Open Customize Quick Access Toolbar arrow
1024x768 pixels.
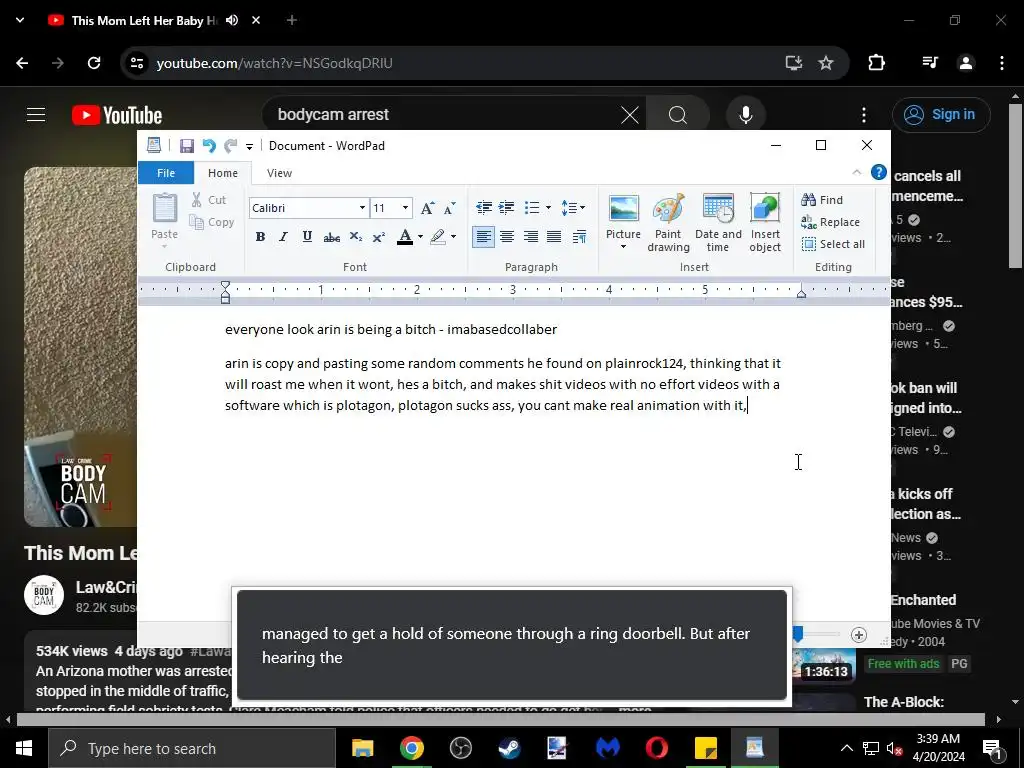249,146
